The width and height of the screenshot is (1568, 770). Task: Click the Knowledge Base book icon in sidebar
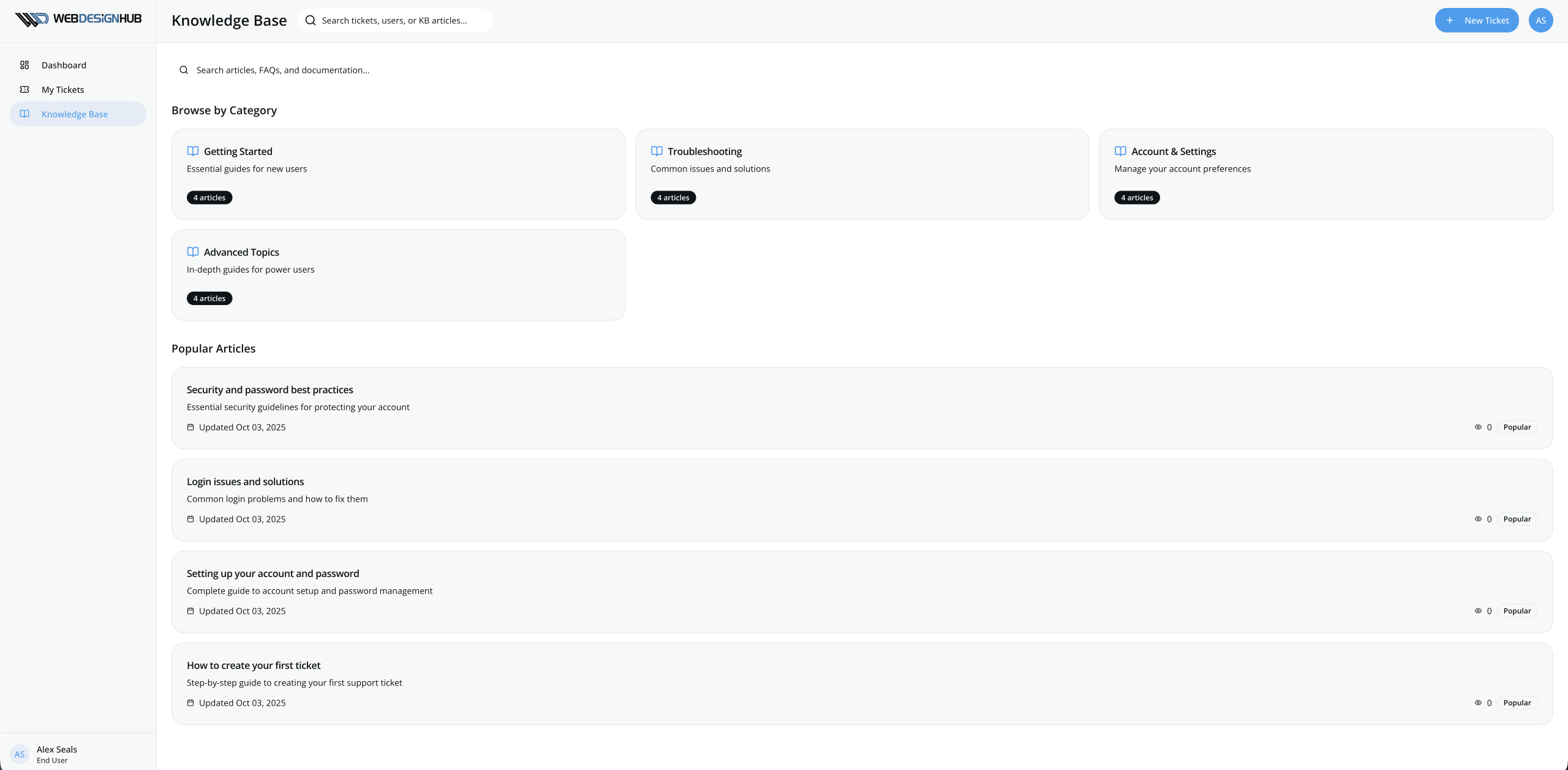(x=24, y=114)
